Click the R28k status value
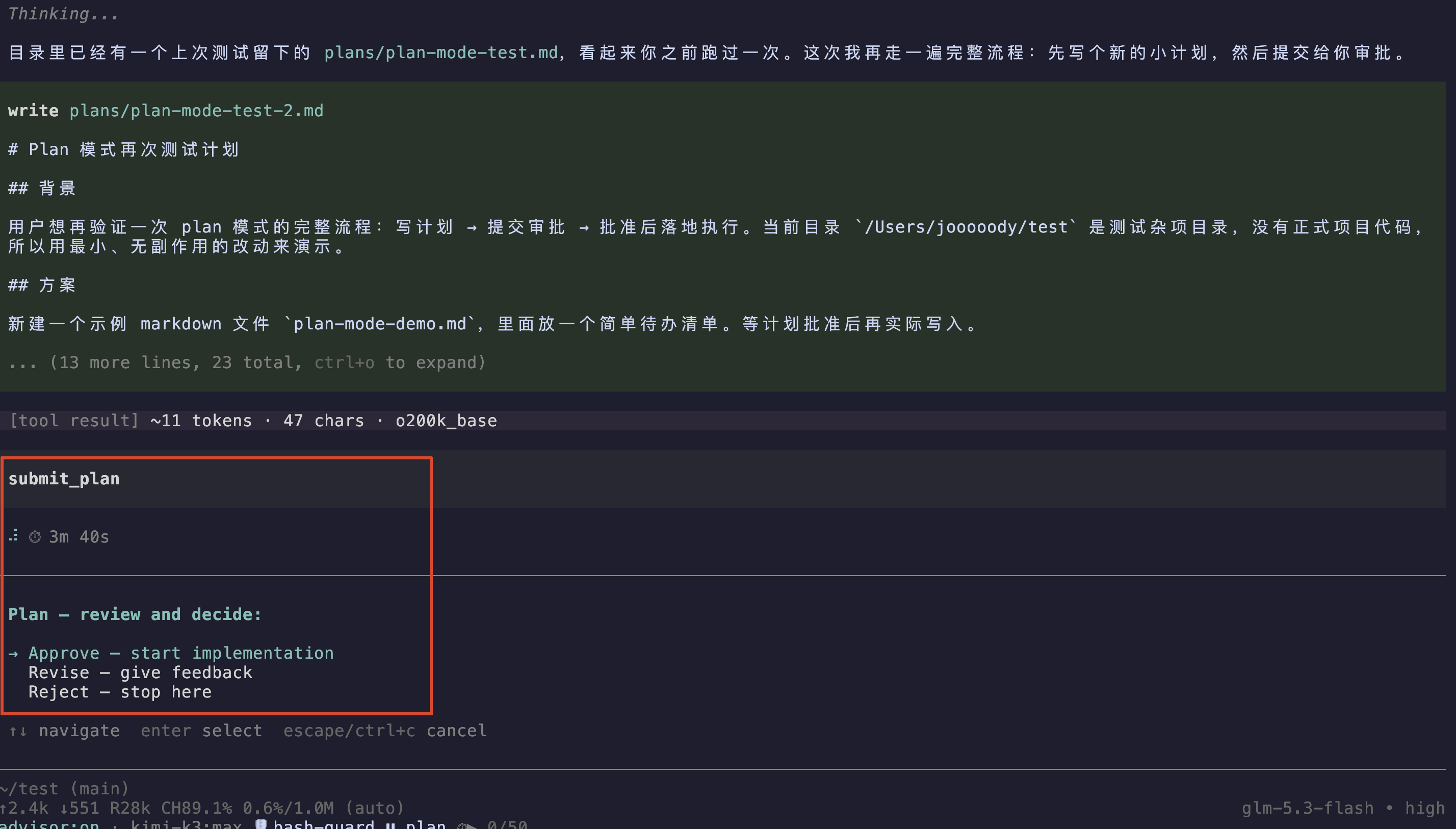 [131, 808]
